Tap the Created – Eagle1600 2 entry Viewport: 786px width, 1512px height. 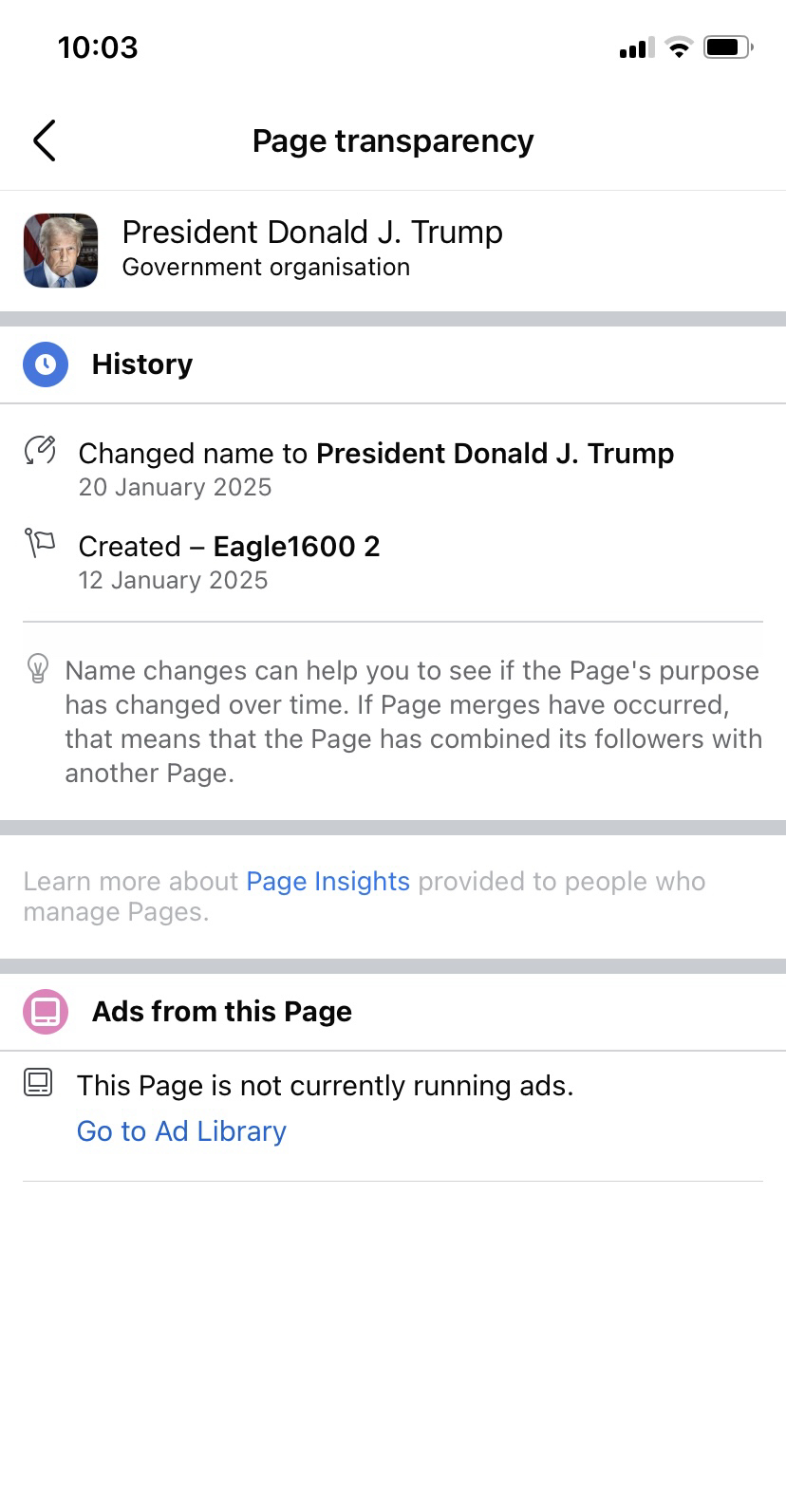tap(229, 547)
